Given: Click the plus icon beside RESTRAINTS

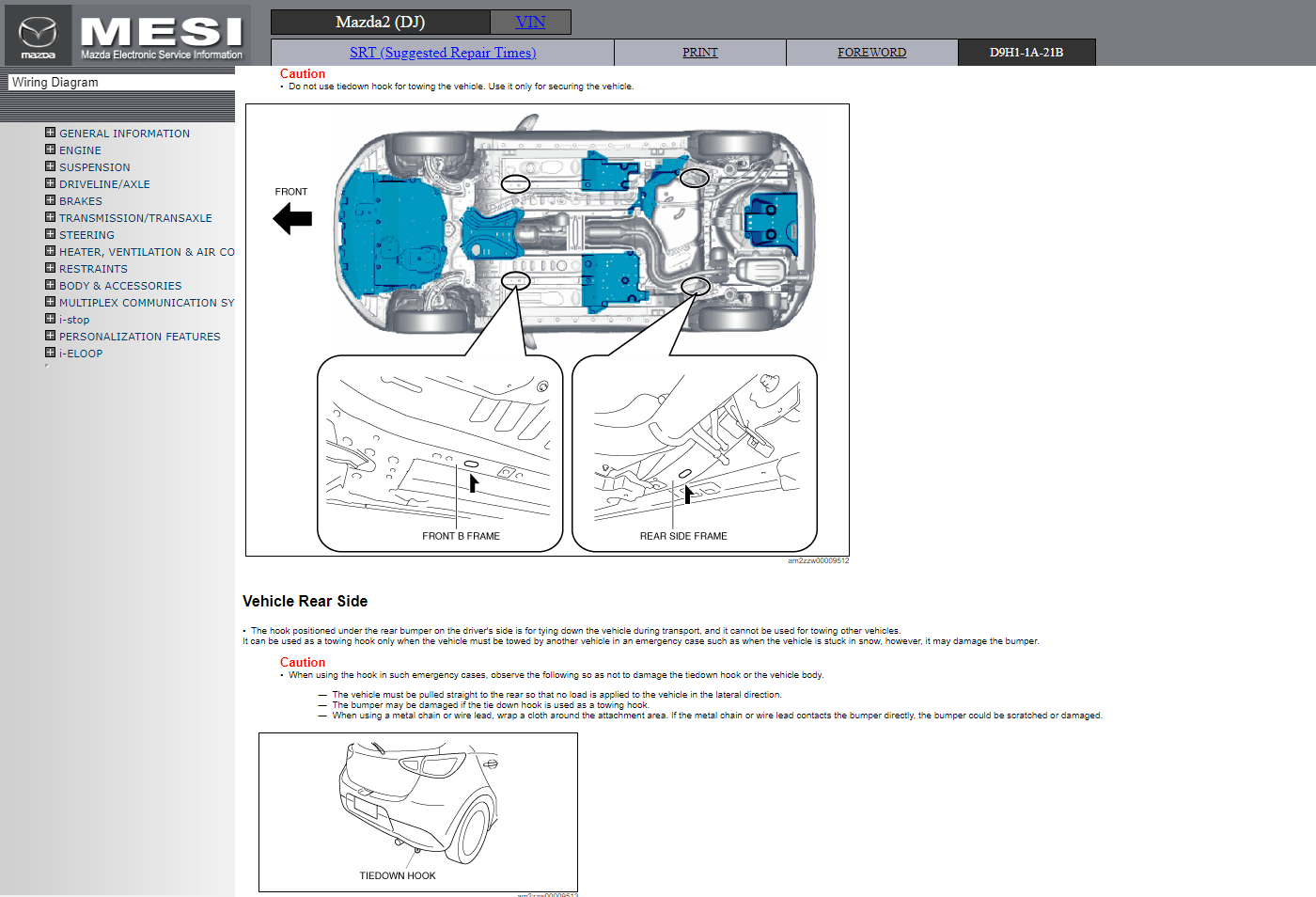Looking at the screenshot, I should tap(51, 268).
